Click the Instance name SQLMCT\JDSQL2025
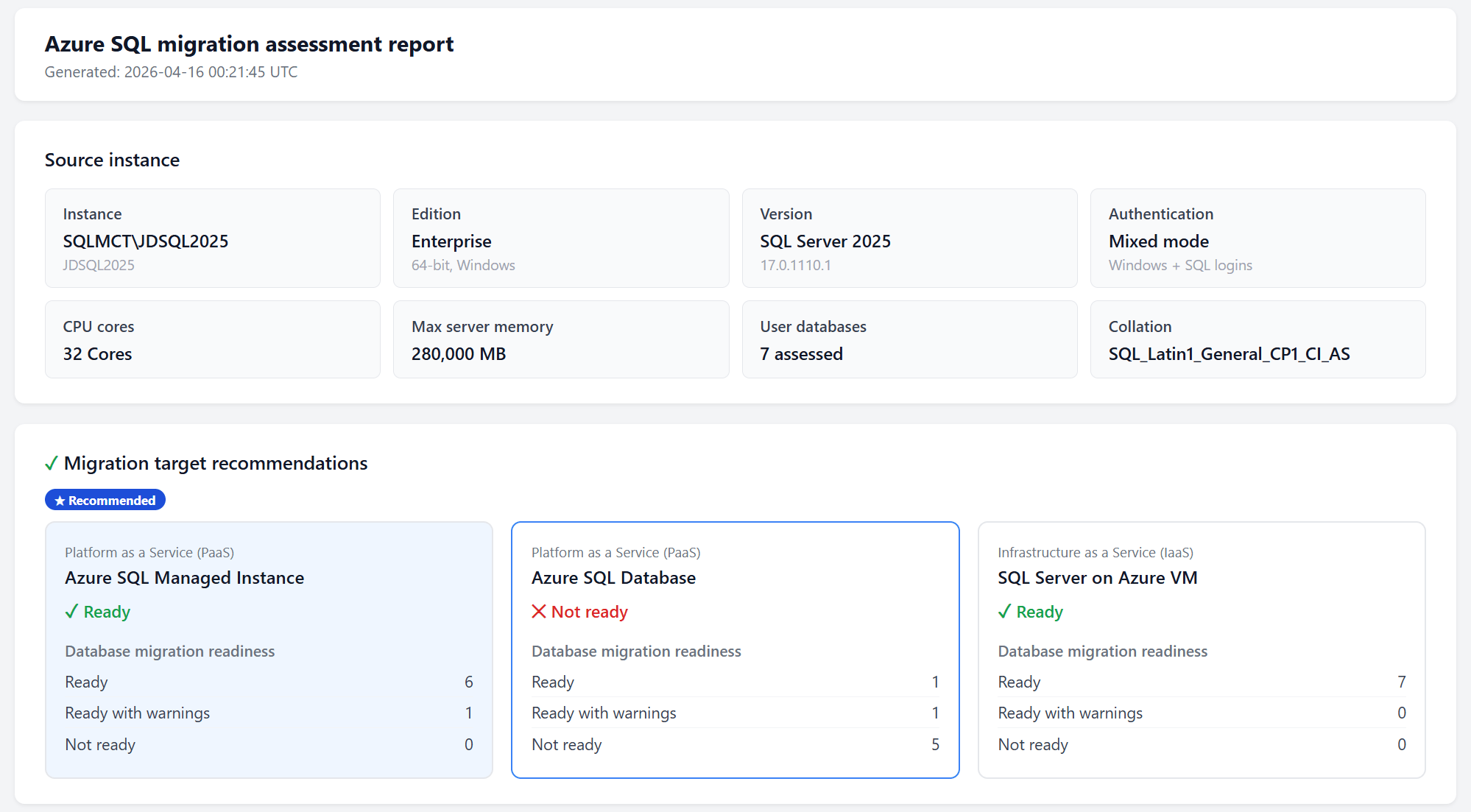1471x812 pixels. (146, 241)
